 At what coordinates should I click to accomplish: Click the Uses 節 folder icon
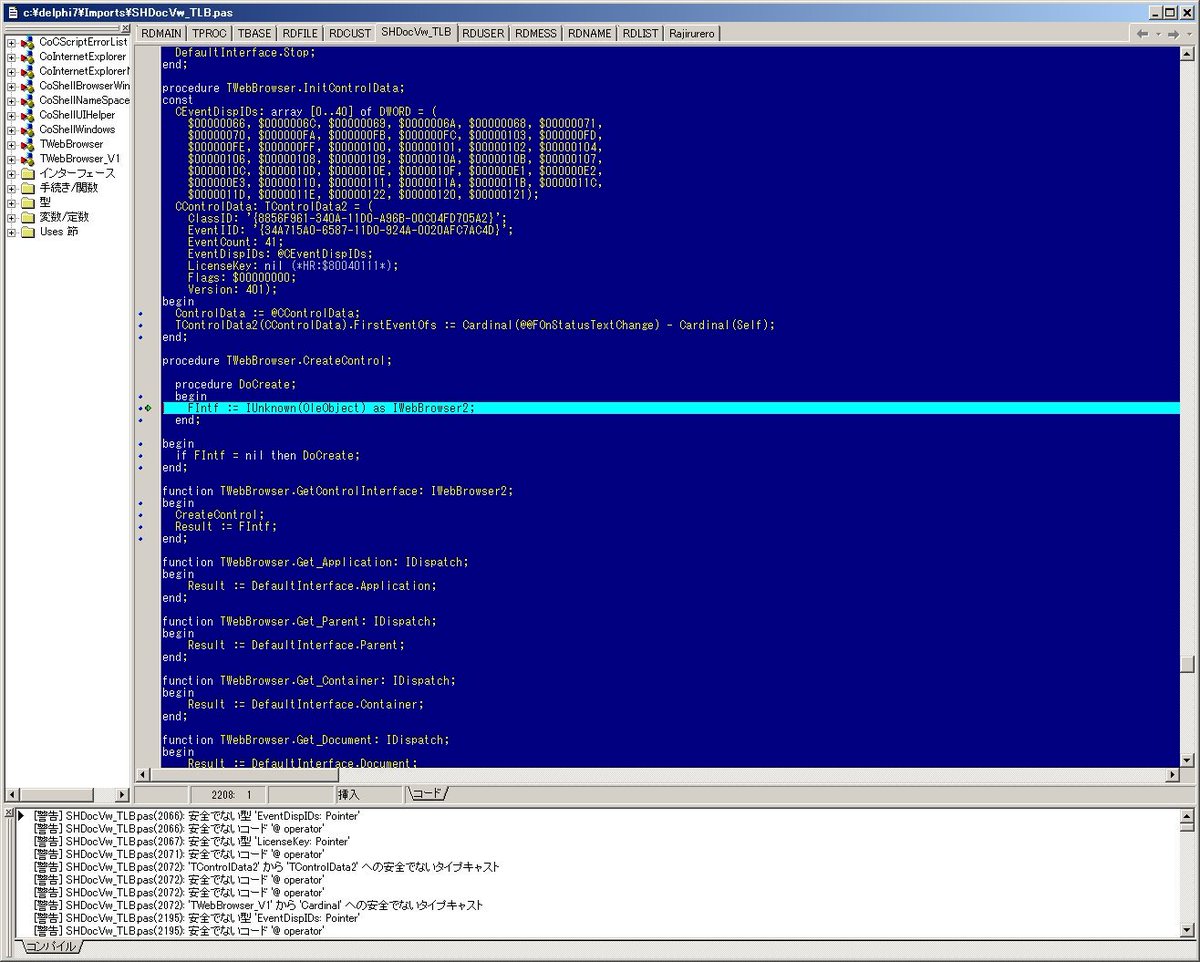pos(28,232)
